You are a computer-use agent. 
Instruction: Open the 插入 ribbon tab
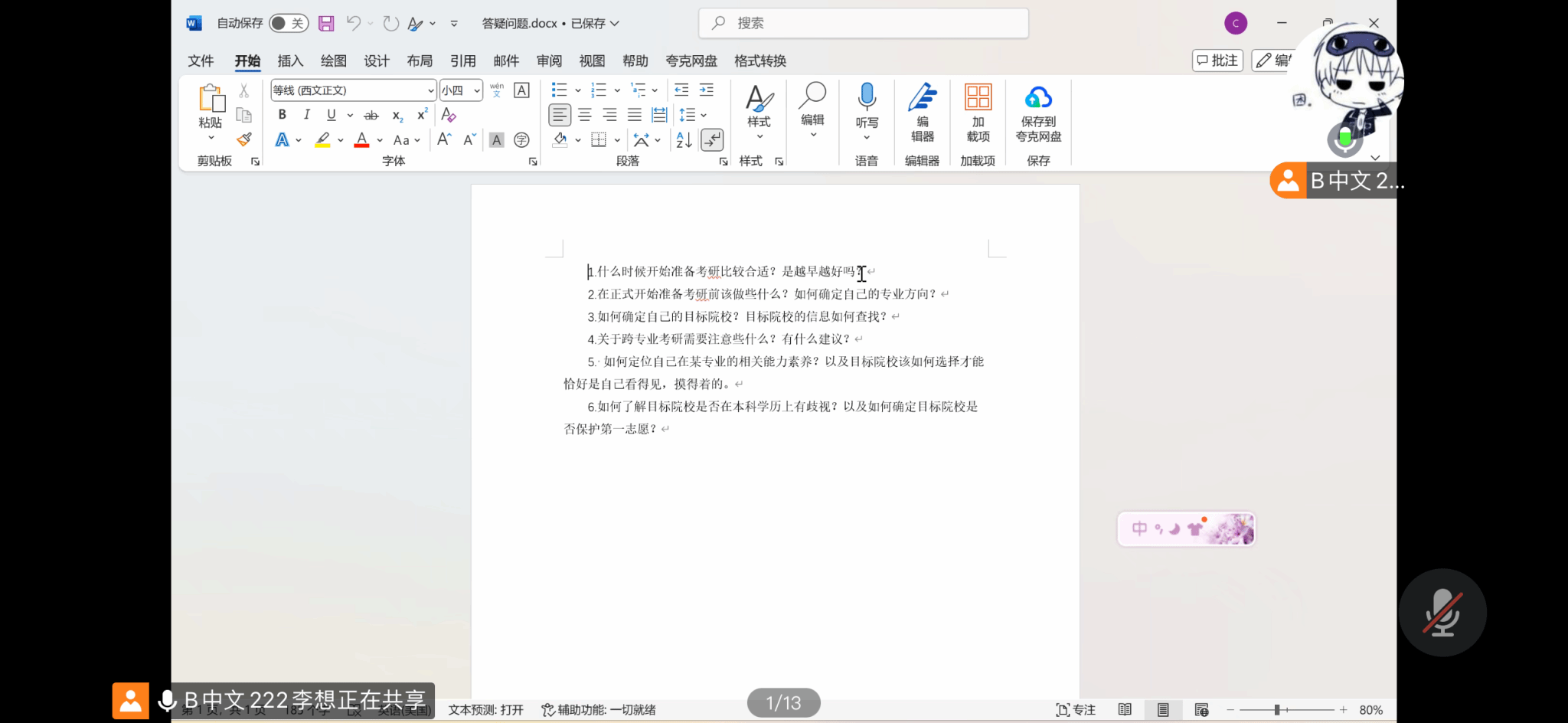coord(290,61)
